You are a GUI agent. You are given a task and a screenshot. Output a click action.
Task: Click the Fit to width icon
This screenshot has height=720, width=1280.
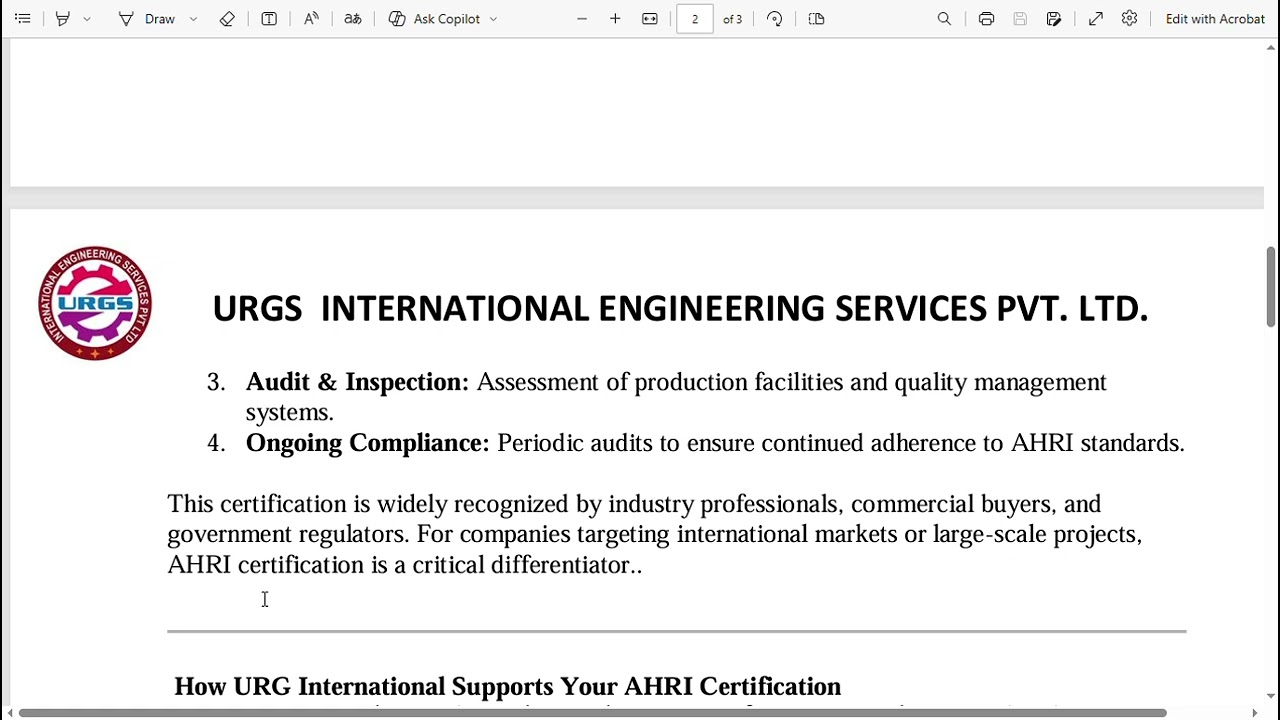(650, 19)
